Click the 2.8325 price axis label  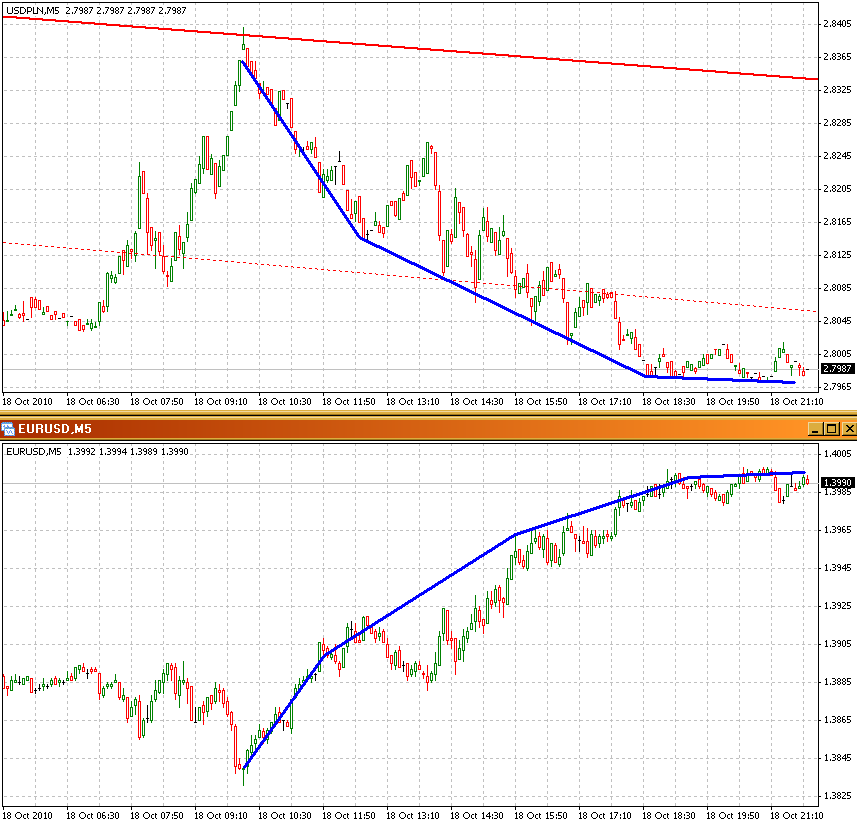(x=837, y=90)
